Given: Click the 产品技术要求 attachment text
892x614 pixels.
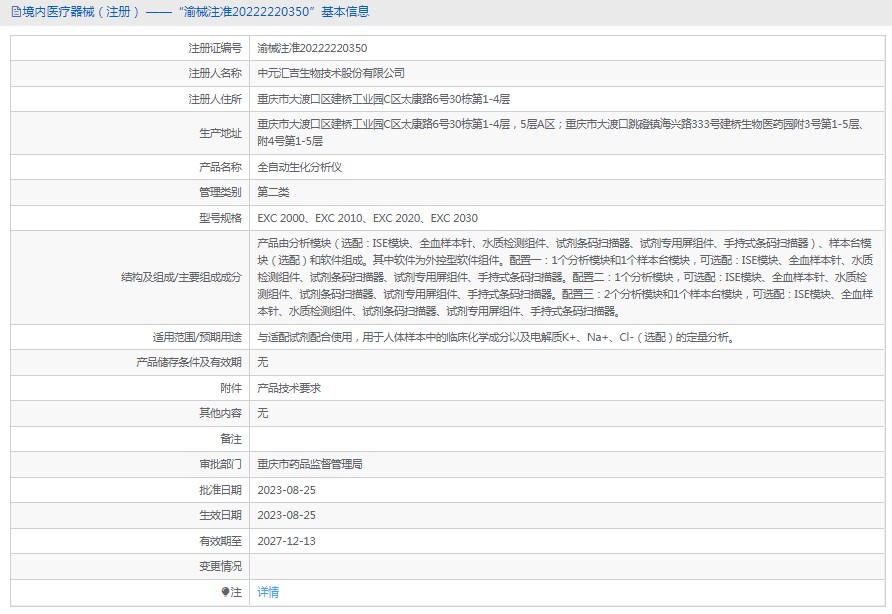Looking at the screenshot, I should (289, 388).
